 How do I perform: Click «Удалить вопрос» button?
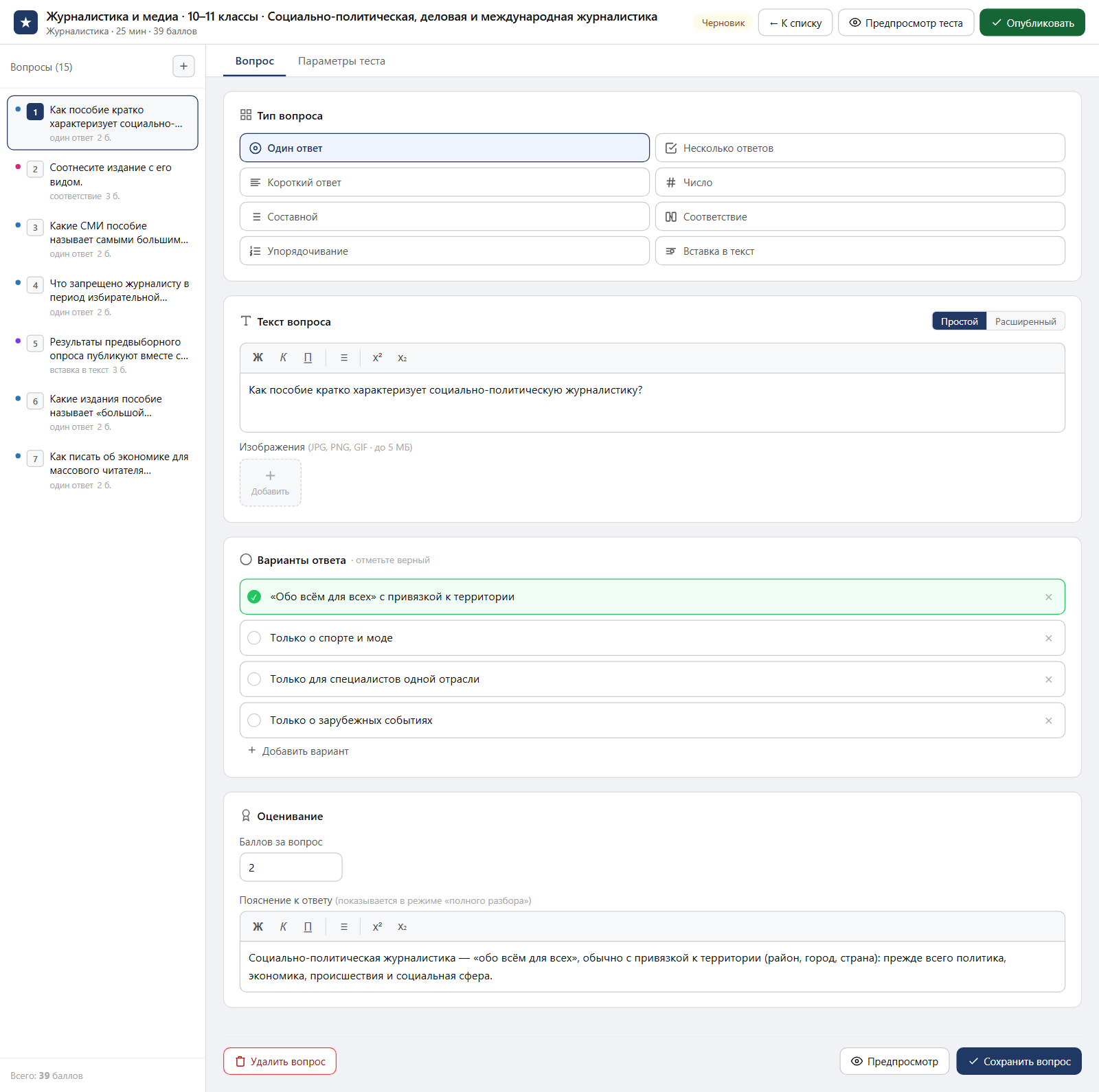[280, 1061]
